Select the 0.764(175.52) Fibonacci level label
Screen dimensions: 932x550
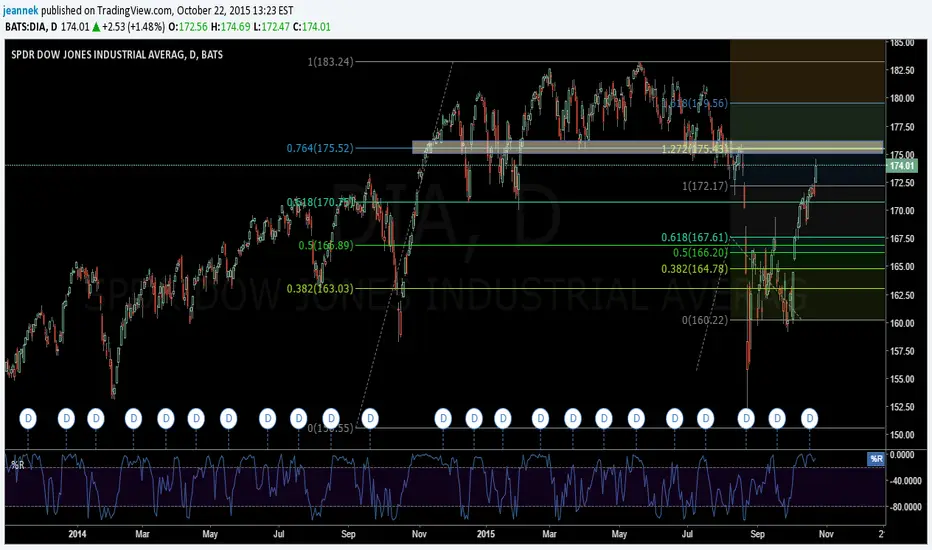tap(320, 148)
